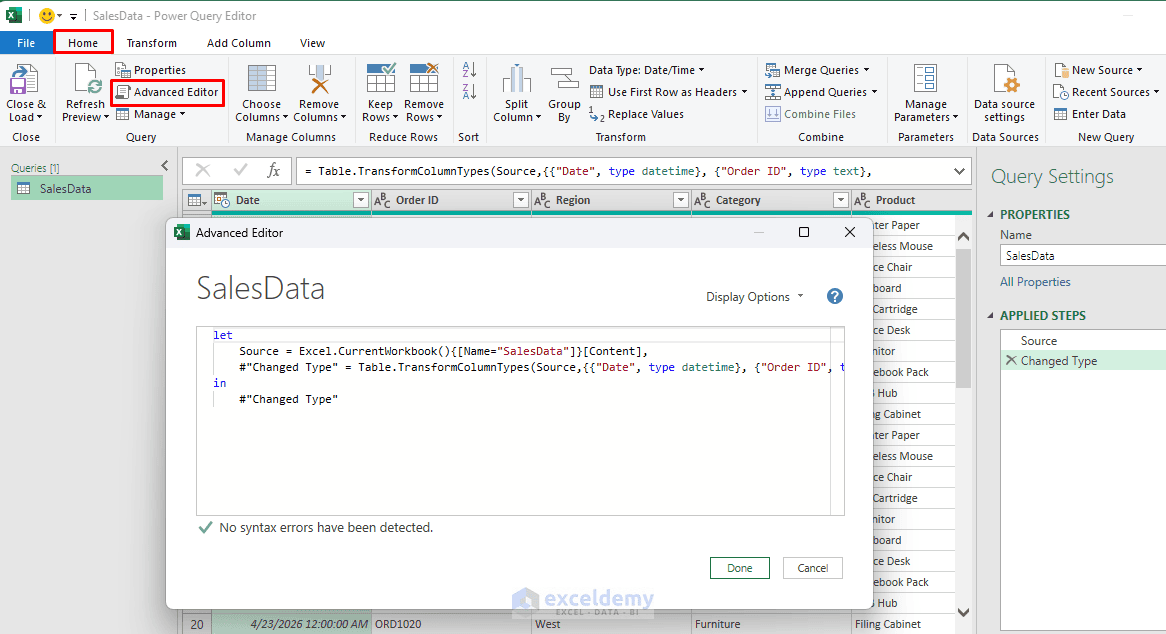1166x634 pixels.
Task: Switch to the Transform tab
Action: (x=152, y=43)
